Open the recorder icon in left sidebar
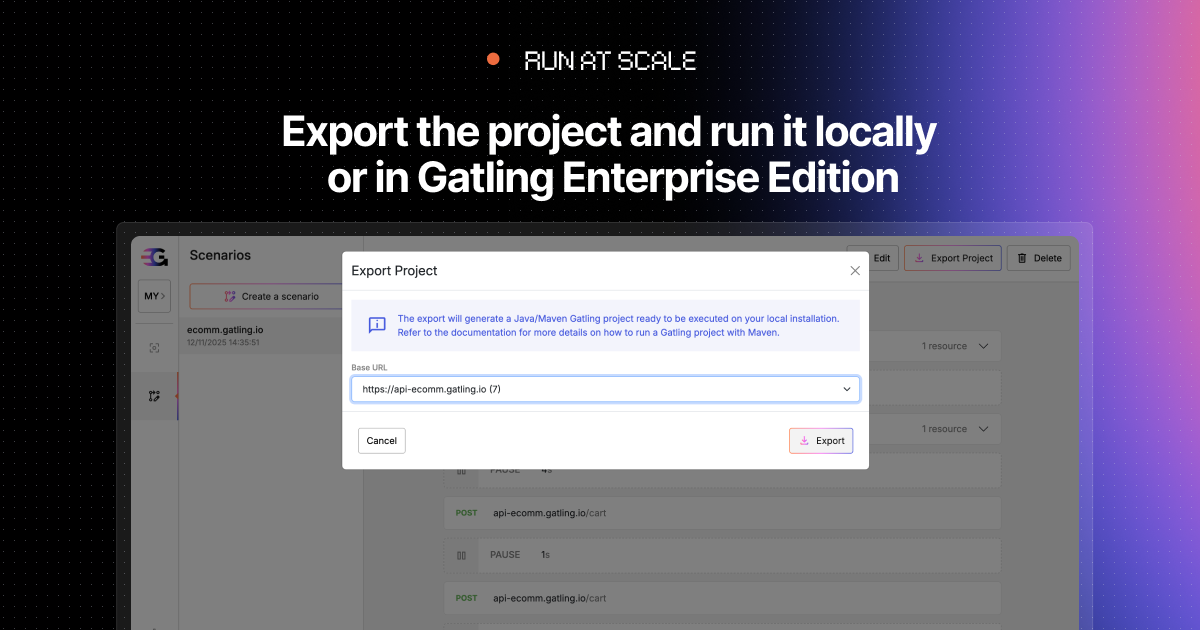Screen dimensions: 1200x630 tap(154, 348)
